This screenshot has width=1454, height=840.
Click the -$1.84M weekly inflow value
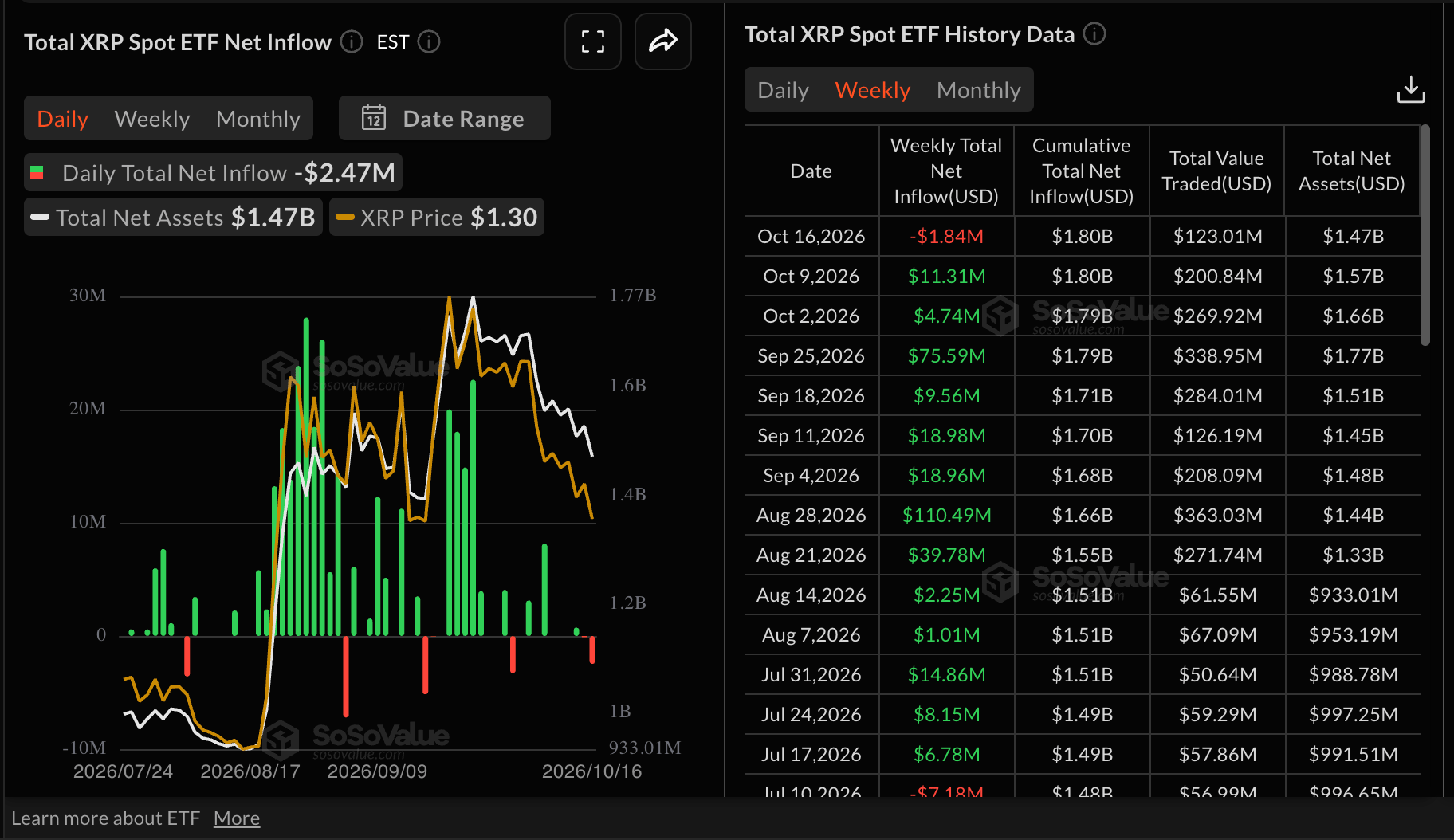pyautogui.click(x=946, y=236)
